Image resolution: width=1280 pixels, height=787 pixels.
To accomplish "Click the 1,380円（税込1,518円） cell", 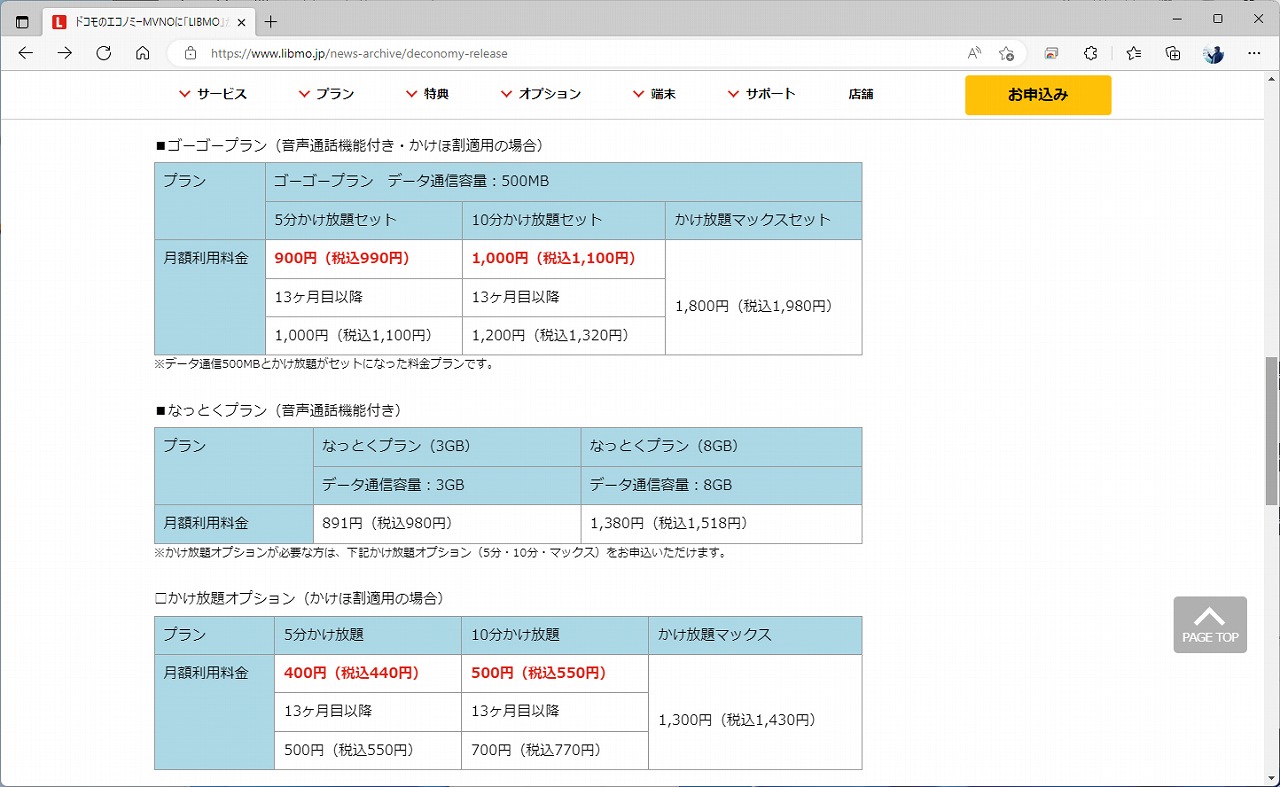I will 721,524.
